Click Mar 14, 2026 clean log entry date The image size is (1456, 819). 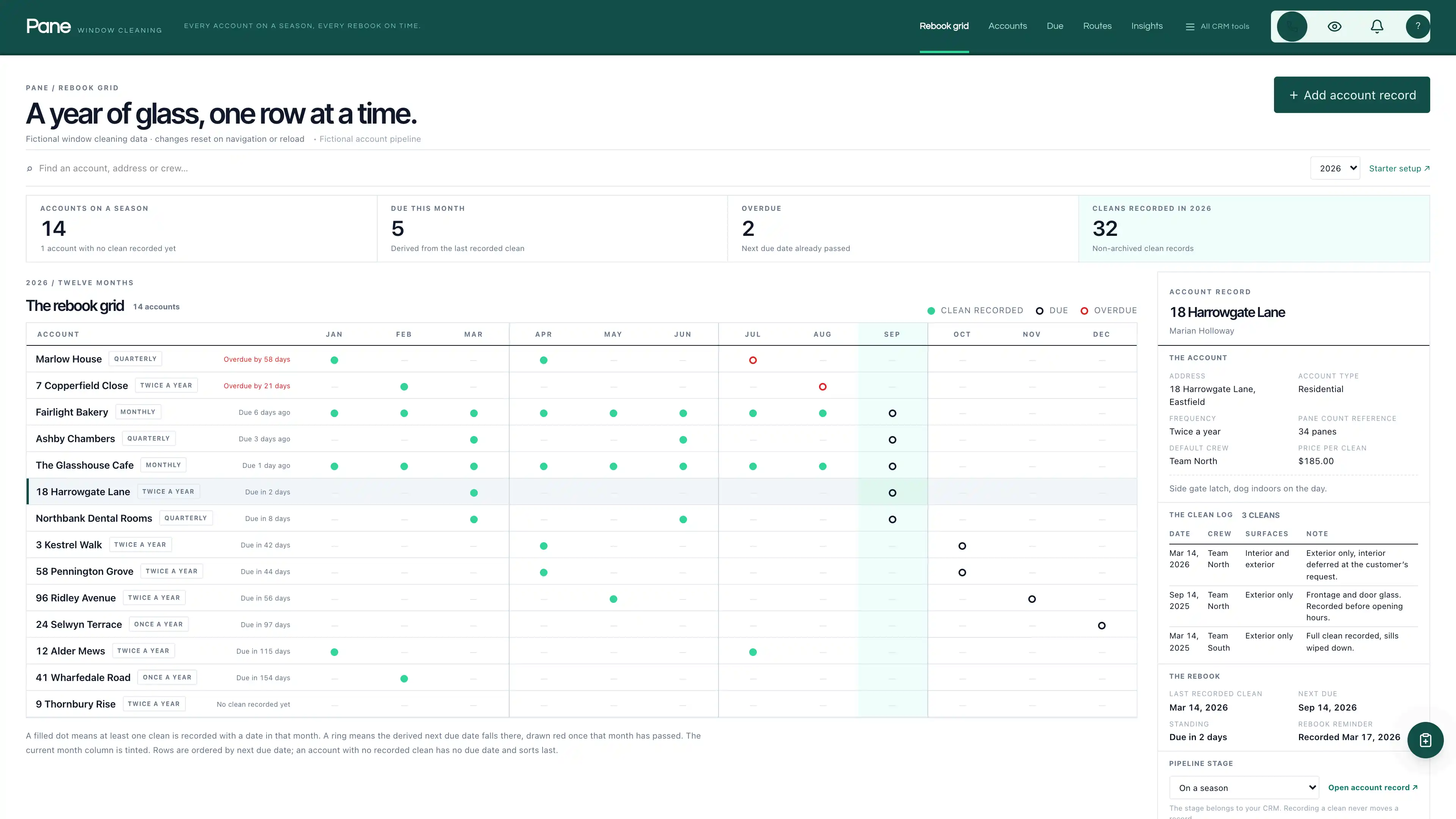[1183, 559]
